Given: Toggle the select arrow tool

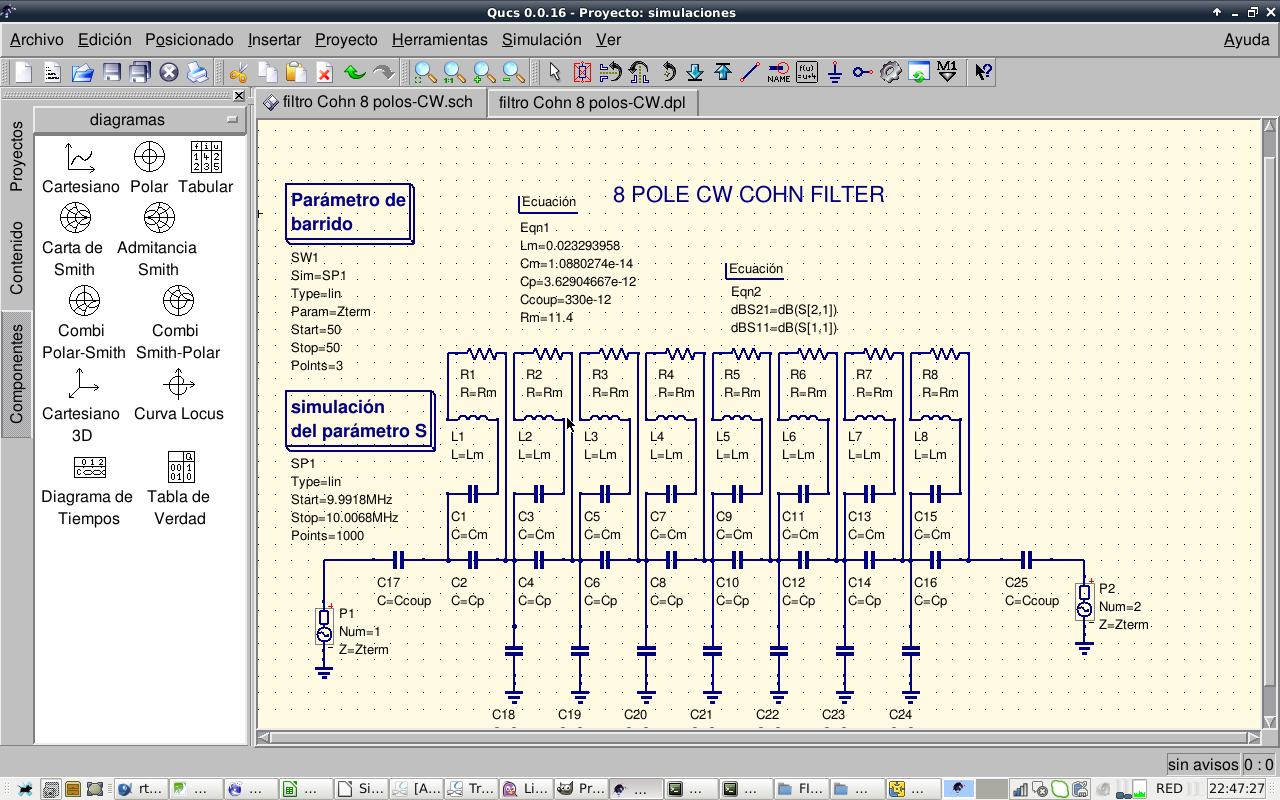Looking at the screenshot, I should pyautogui.click(x=556, y=72).
